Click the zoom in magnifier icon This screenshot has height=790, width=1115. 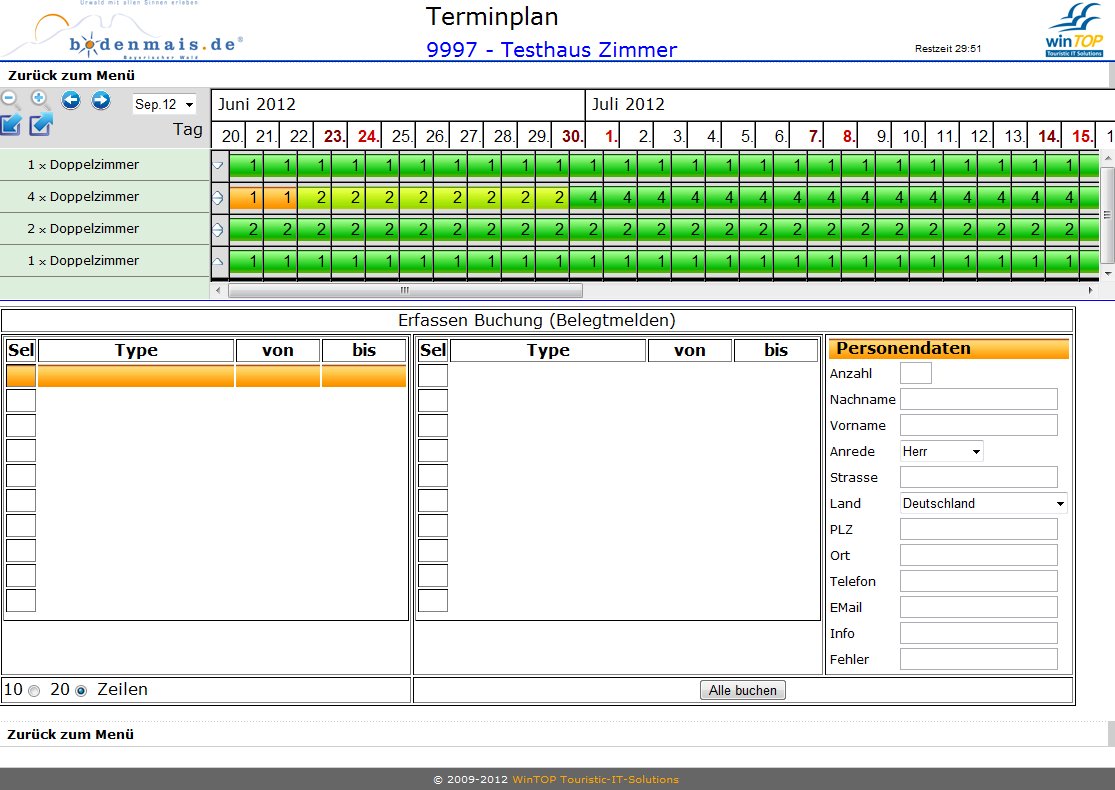tap(40, 99)
